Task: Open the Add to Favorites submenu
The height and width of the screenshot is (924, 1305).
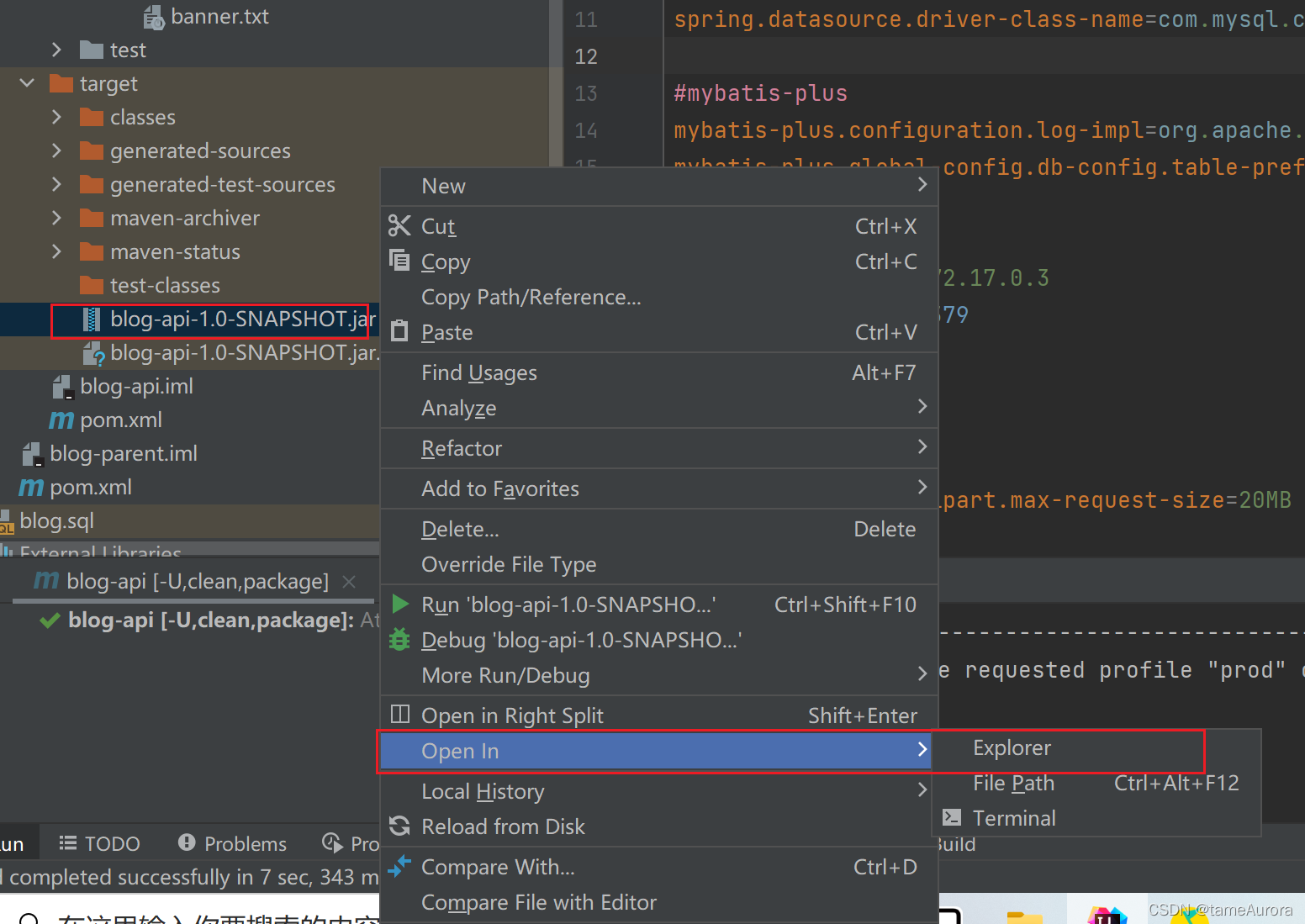Action: [x=659, y=488]
